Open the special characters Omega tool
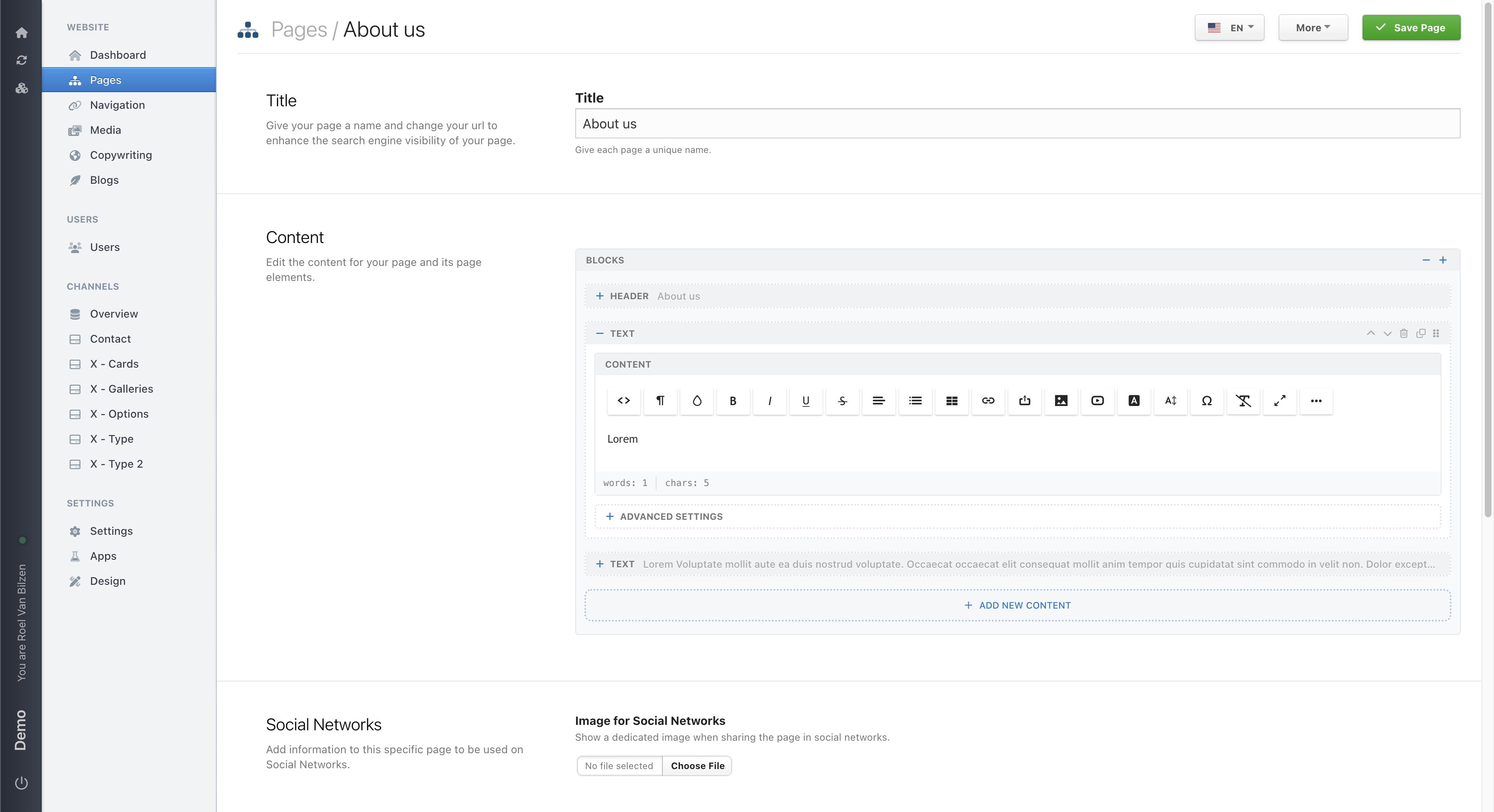The width and height of the screenshot is (1494, 812). tap(1206, 401)
